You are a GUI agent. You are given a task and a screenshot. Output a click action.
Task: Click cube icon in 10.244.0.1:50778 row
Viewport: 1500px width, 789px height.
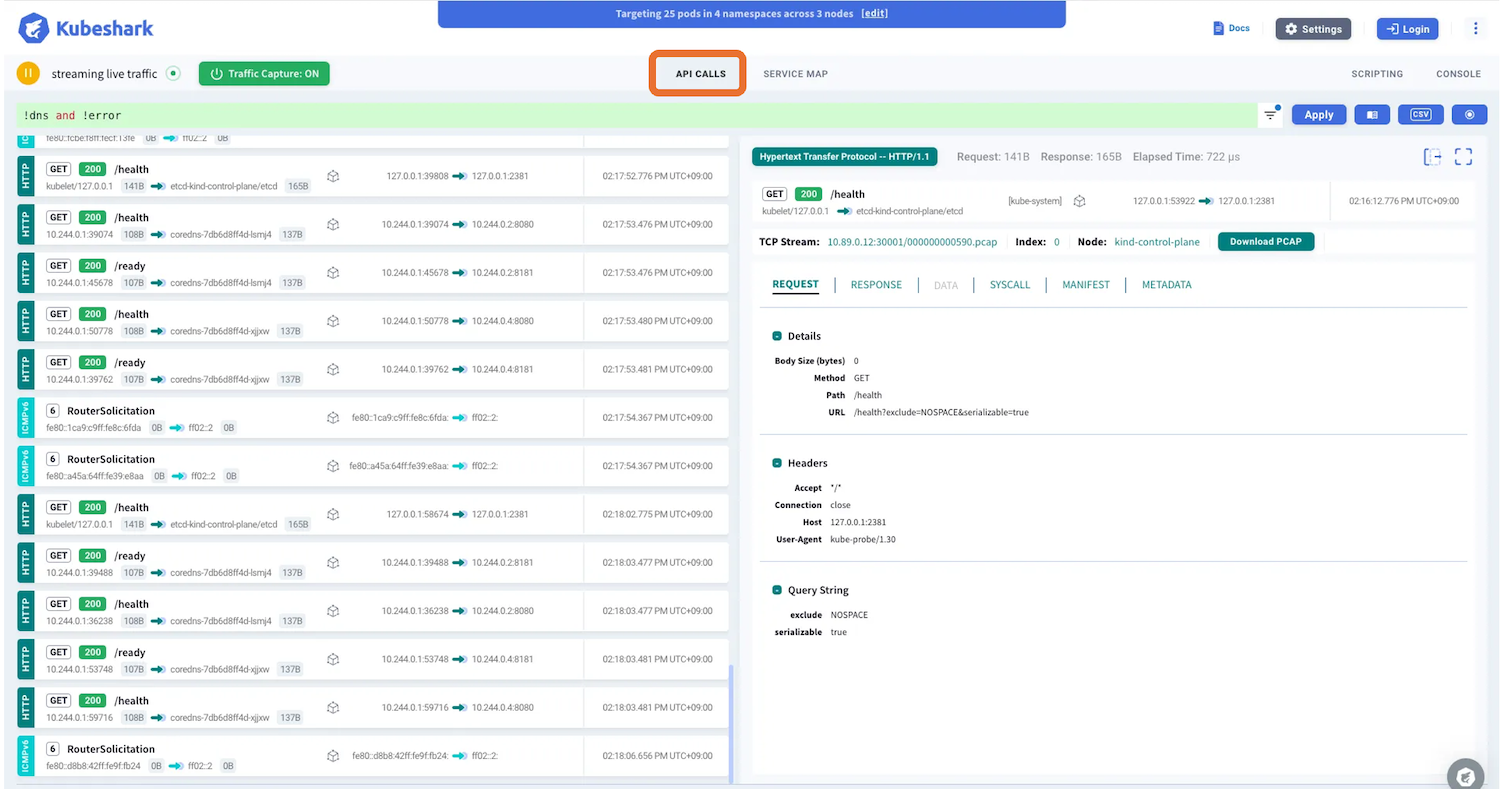333,321
